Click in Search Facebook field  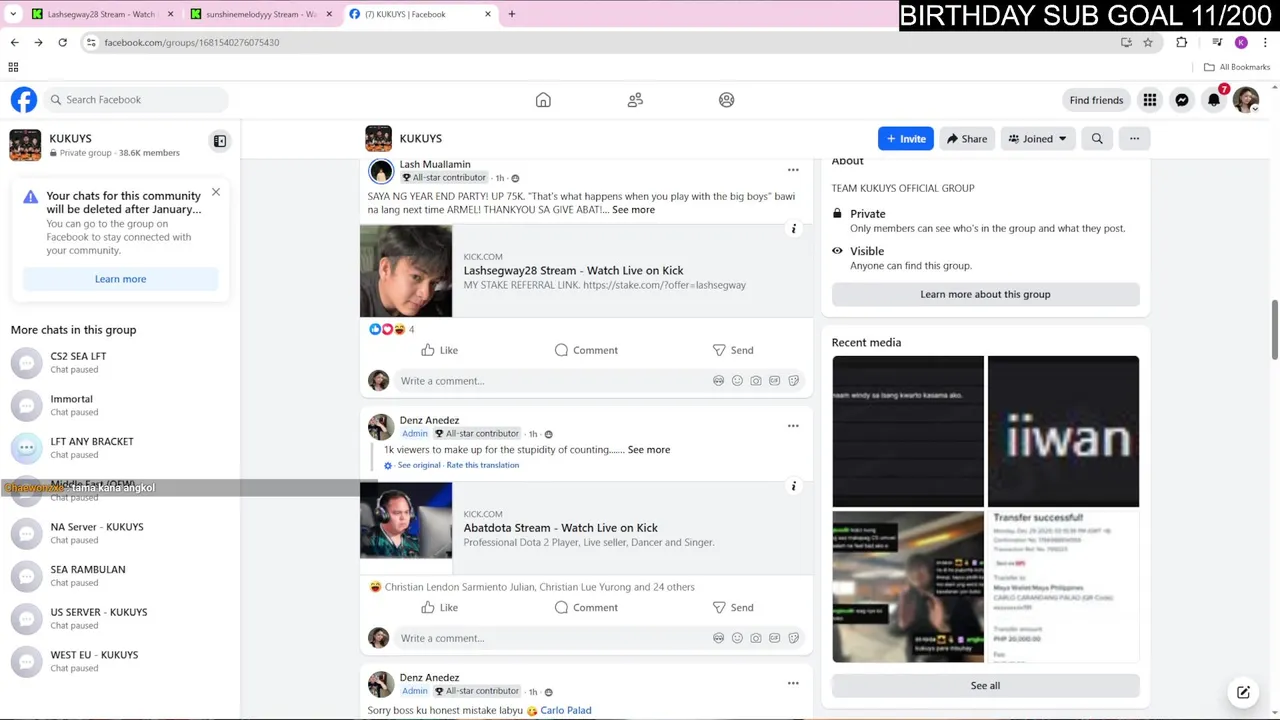[136, 100]
